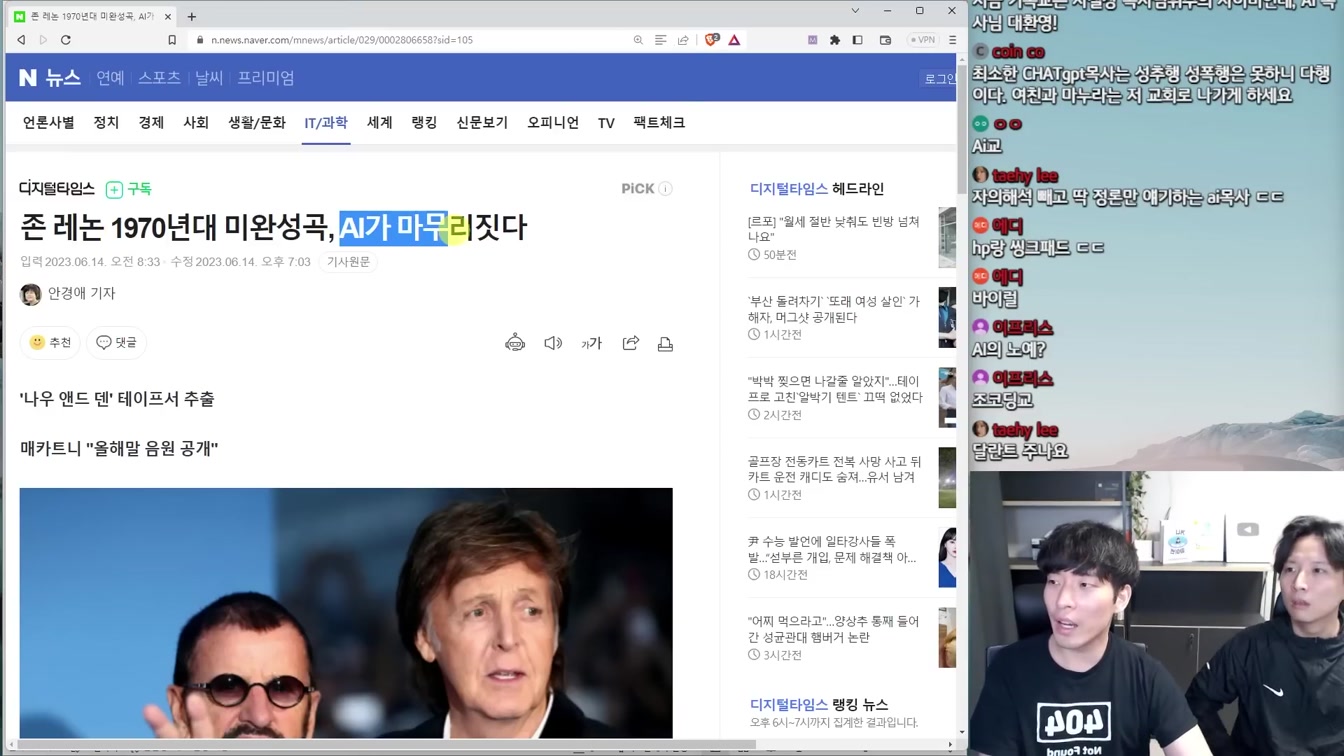Open headline about 성균관대 햄버거 논란
Screen dimensions: 1344x756
click(834, 629)
